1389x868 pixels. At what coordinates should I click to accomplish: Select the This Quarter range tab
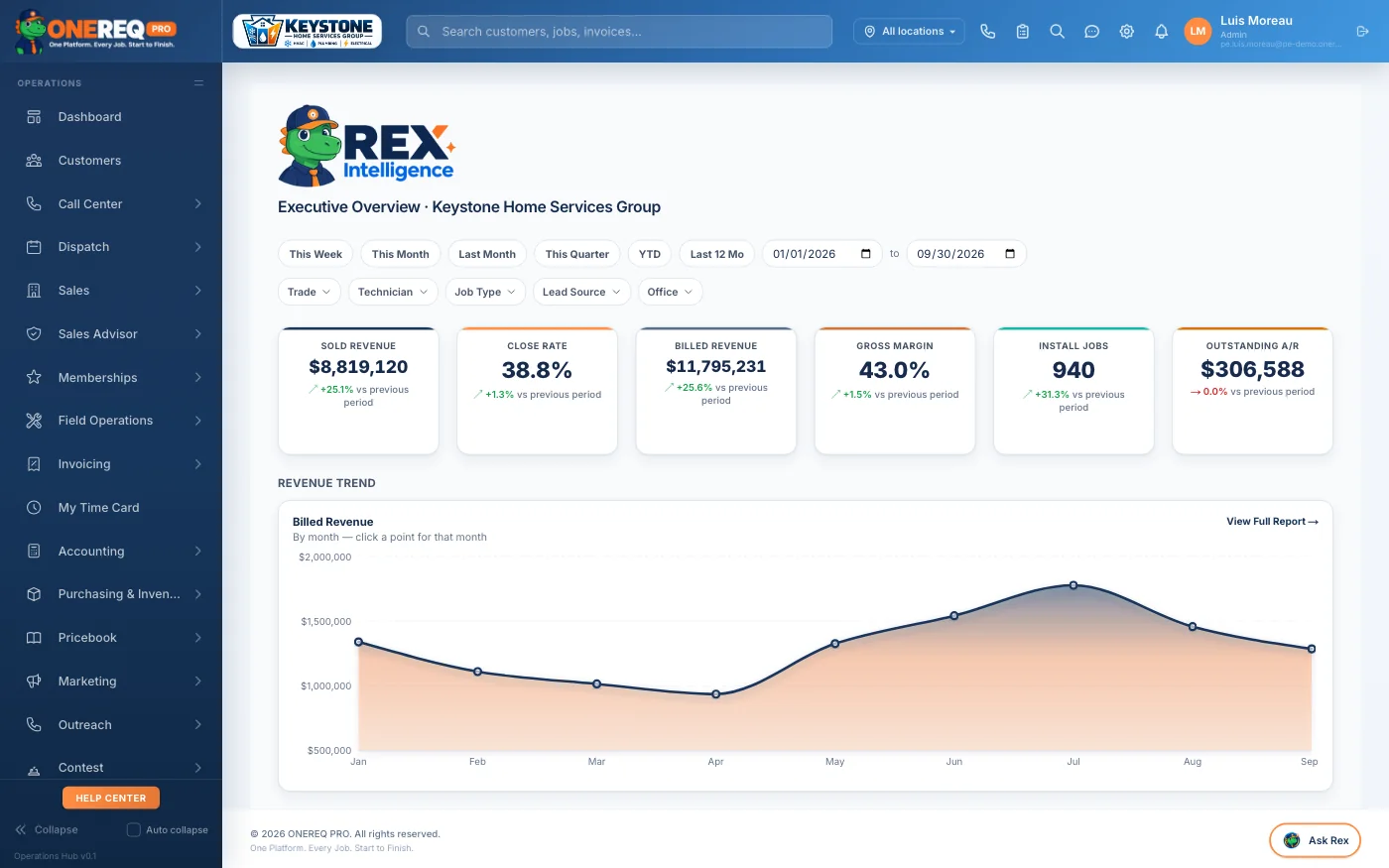(x=577, y=254)
